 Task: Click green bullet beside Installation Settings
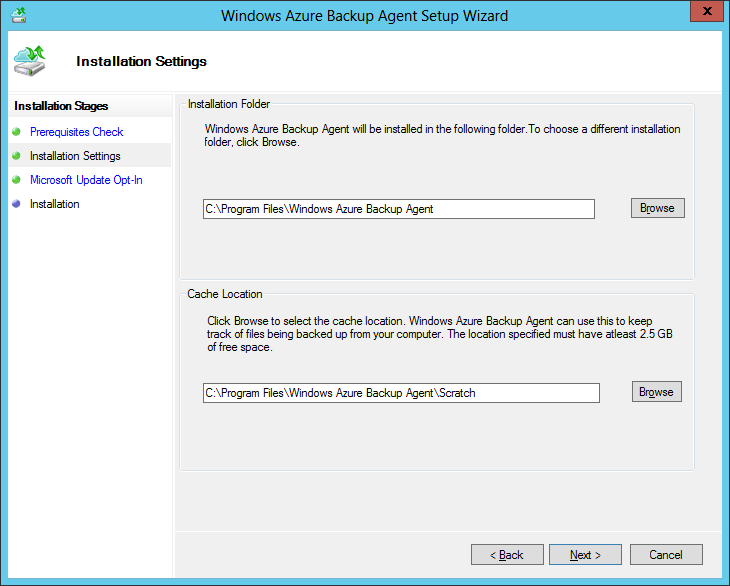click(17, 155)
